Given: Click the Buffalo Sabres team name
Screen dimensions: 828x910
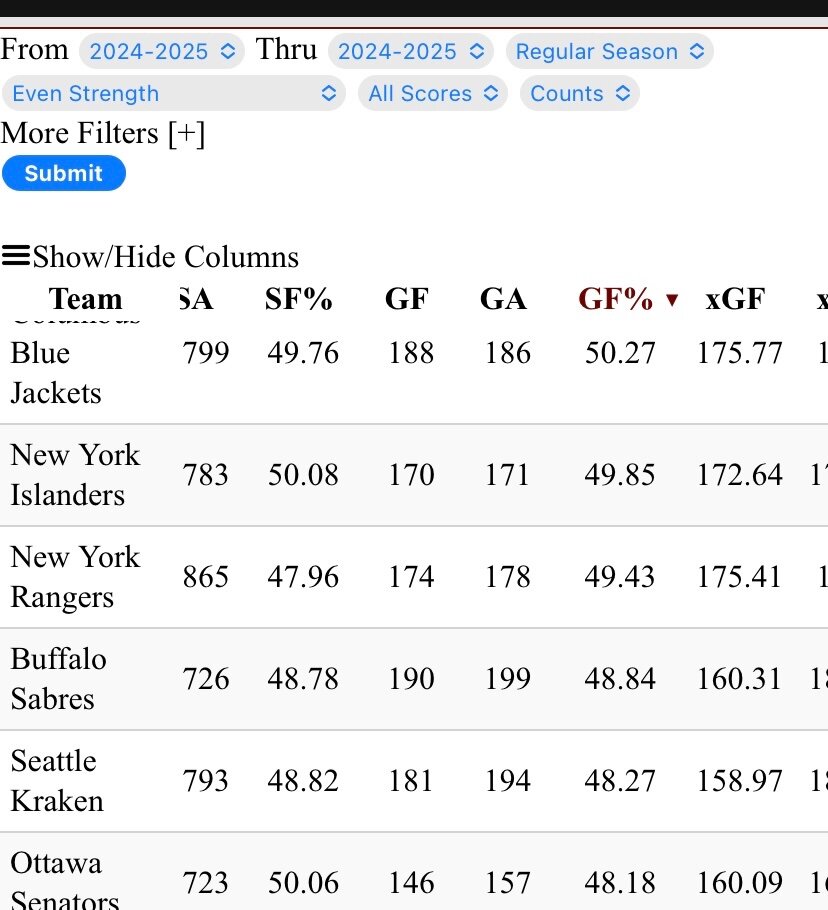Looking at the screenshot, I should click(59, 678).
